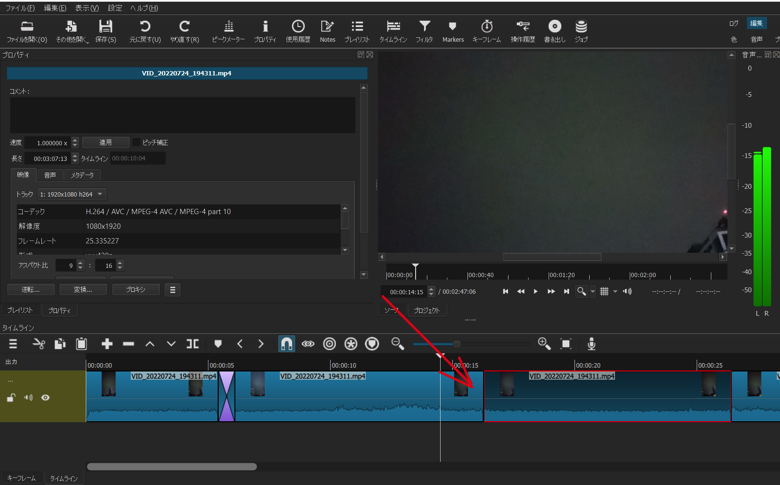Open a file with the Open File icon

tap(27, 31)
